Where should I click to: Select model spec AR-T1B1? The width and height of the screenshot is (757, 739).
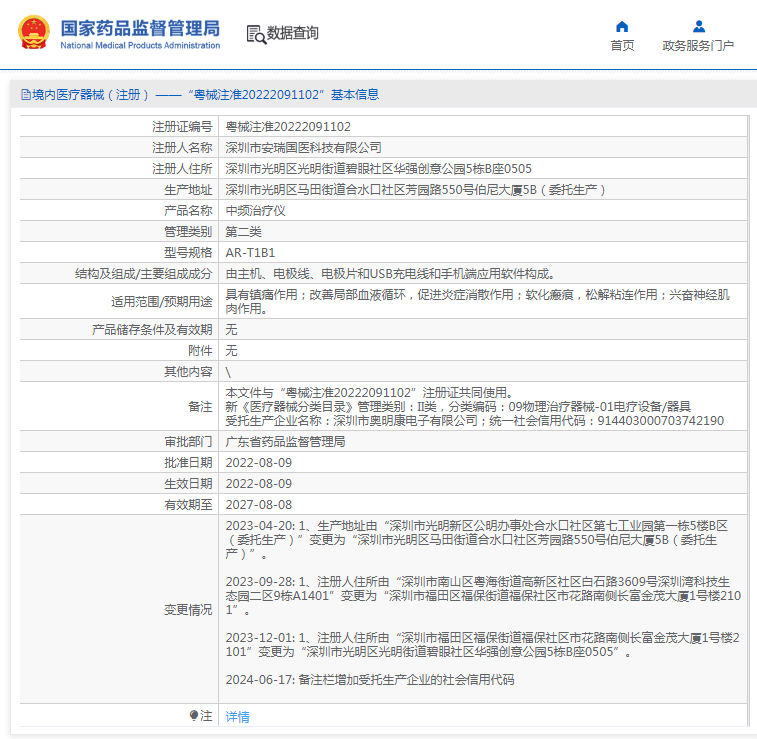pos(250,252)
